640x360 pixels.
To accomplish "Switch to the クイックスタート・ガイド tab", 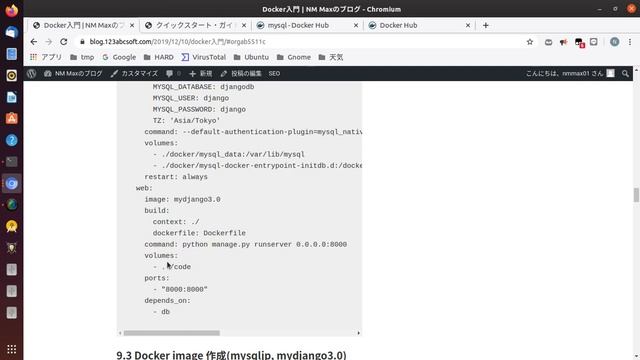I will coord(195,25).
